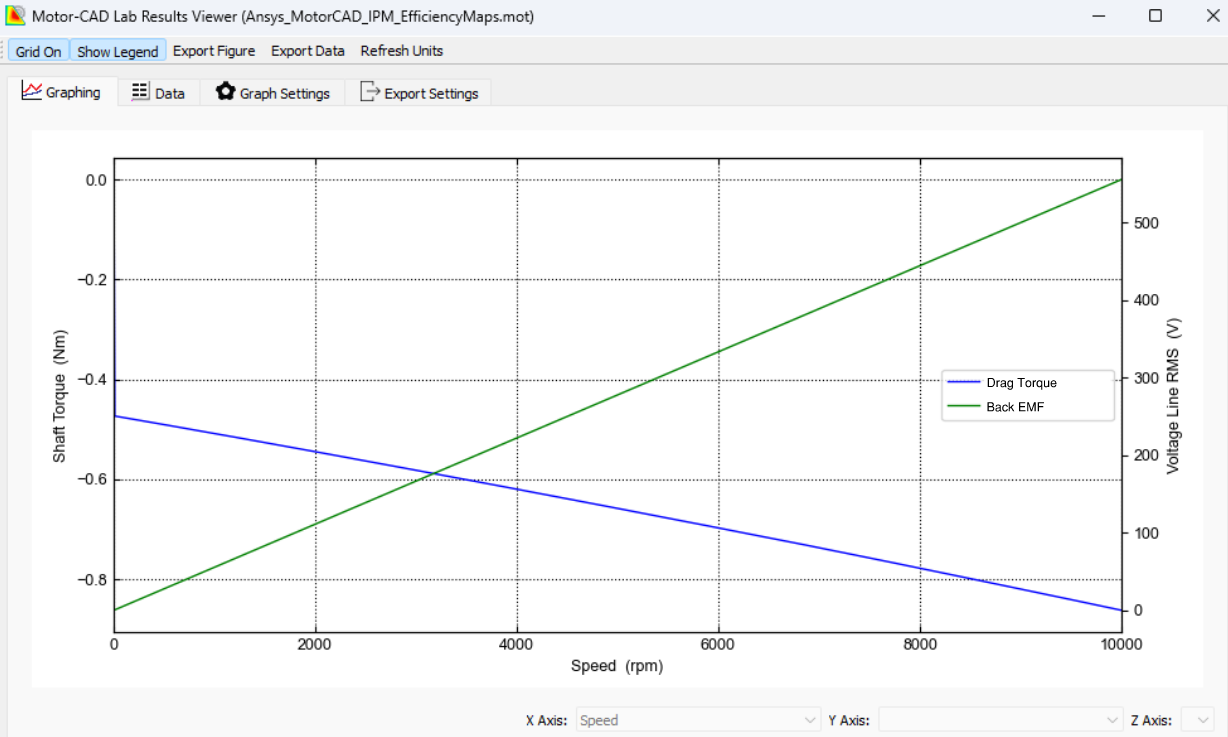Click the Graph Settings gear icon

point(226,91)
